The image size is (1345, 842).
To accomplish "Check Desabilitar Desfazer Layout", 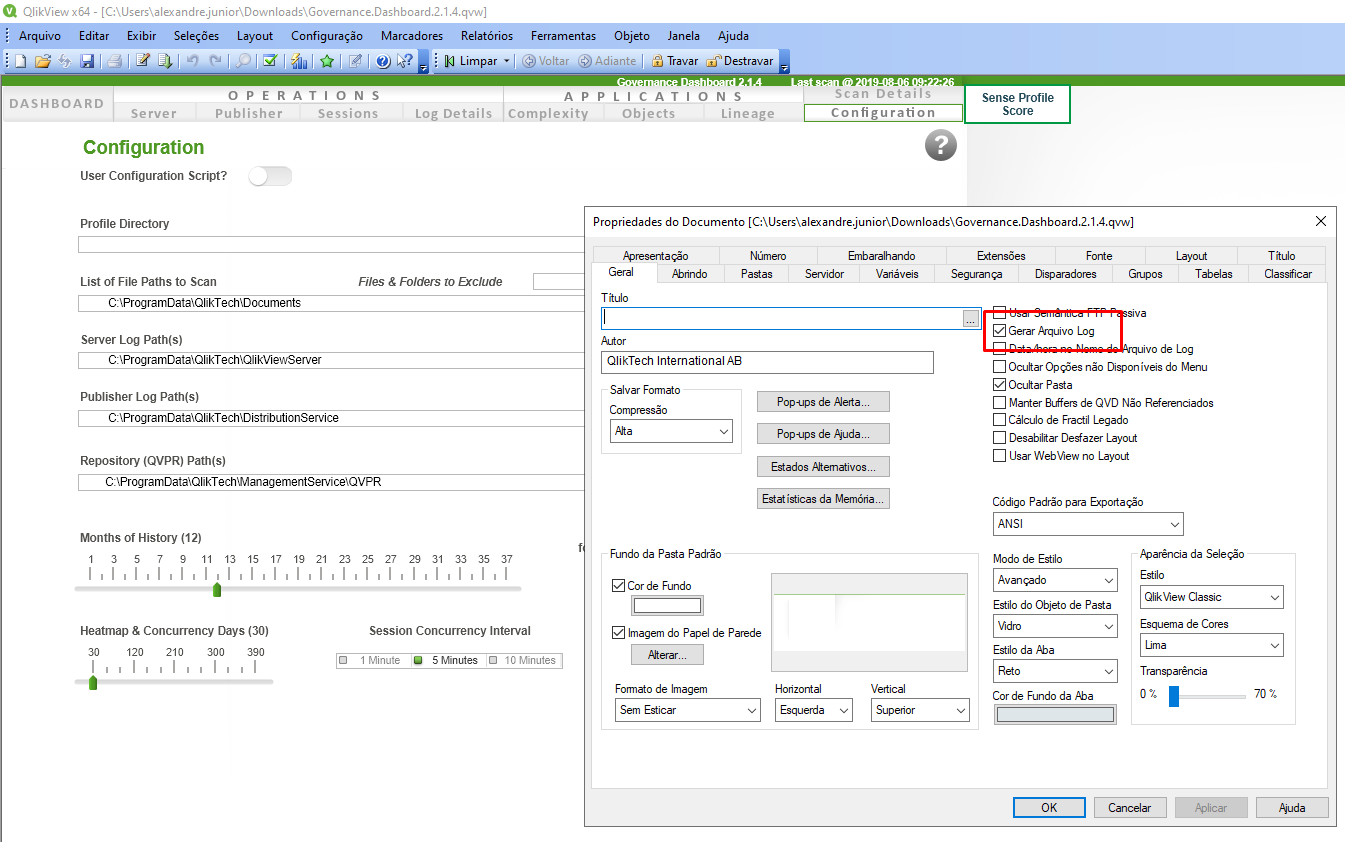I will [x=999, y=438].
